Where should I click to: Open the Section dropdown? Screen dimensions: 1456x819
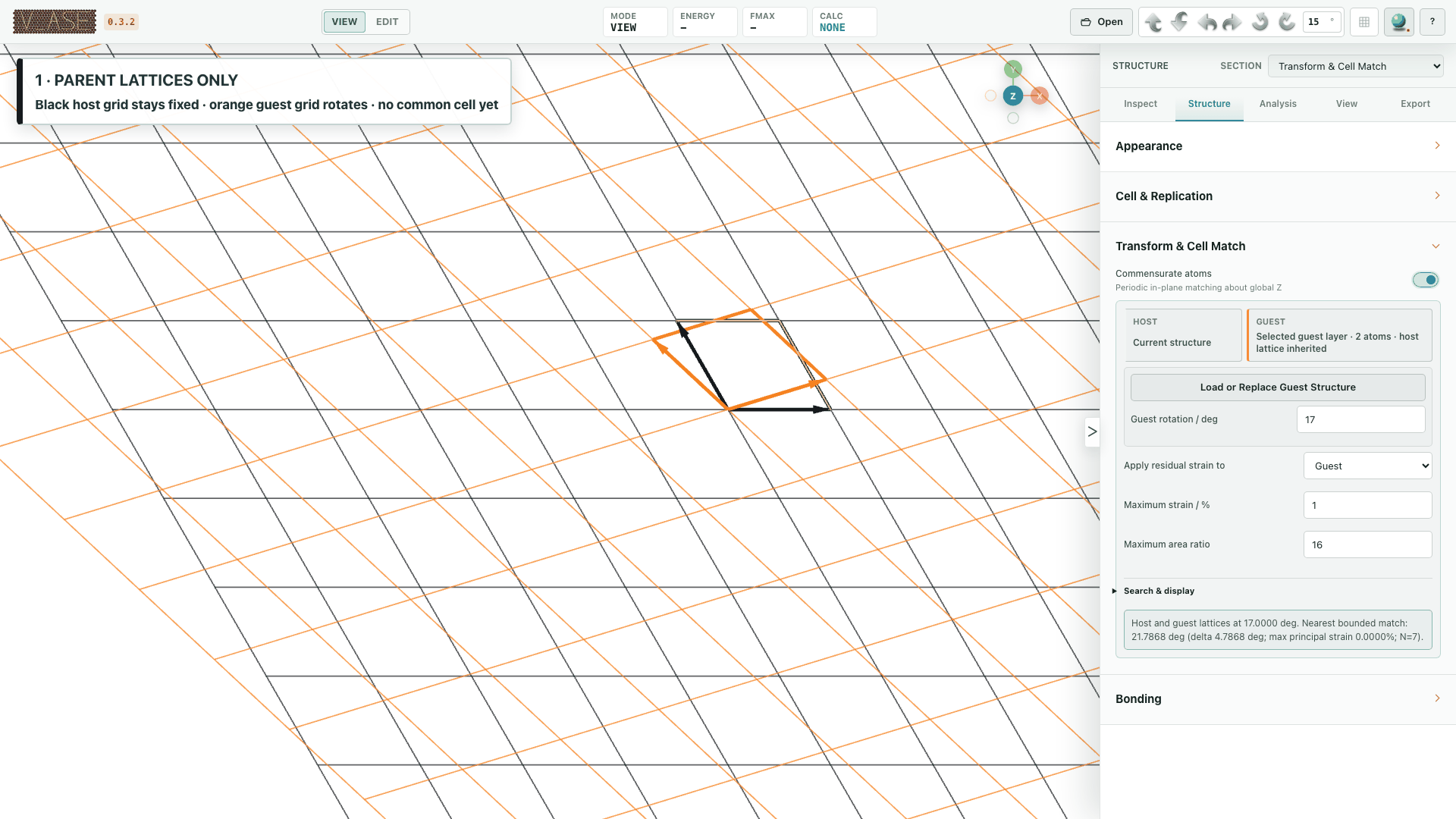coord(1356,66)
